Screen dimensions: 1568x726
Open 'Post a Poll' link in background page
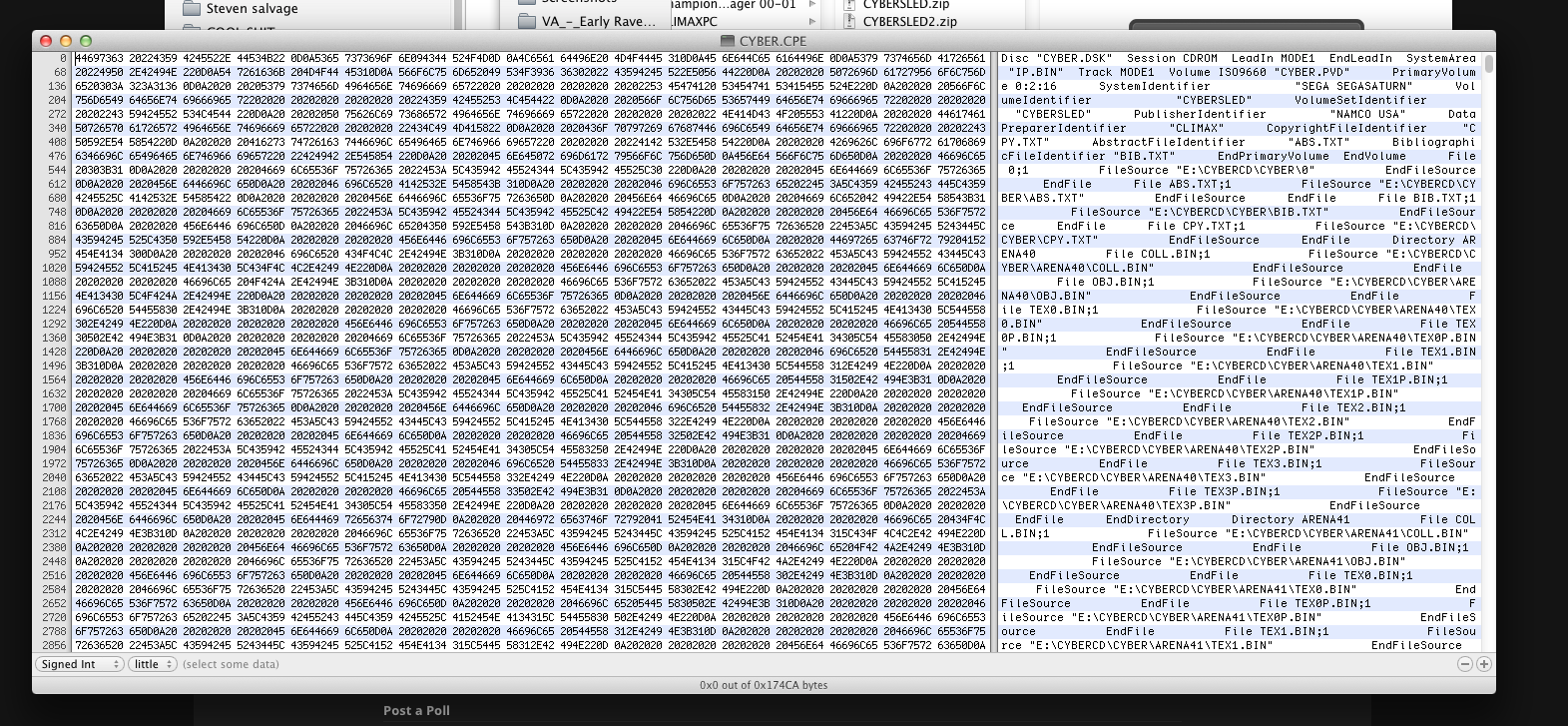416,710
